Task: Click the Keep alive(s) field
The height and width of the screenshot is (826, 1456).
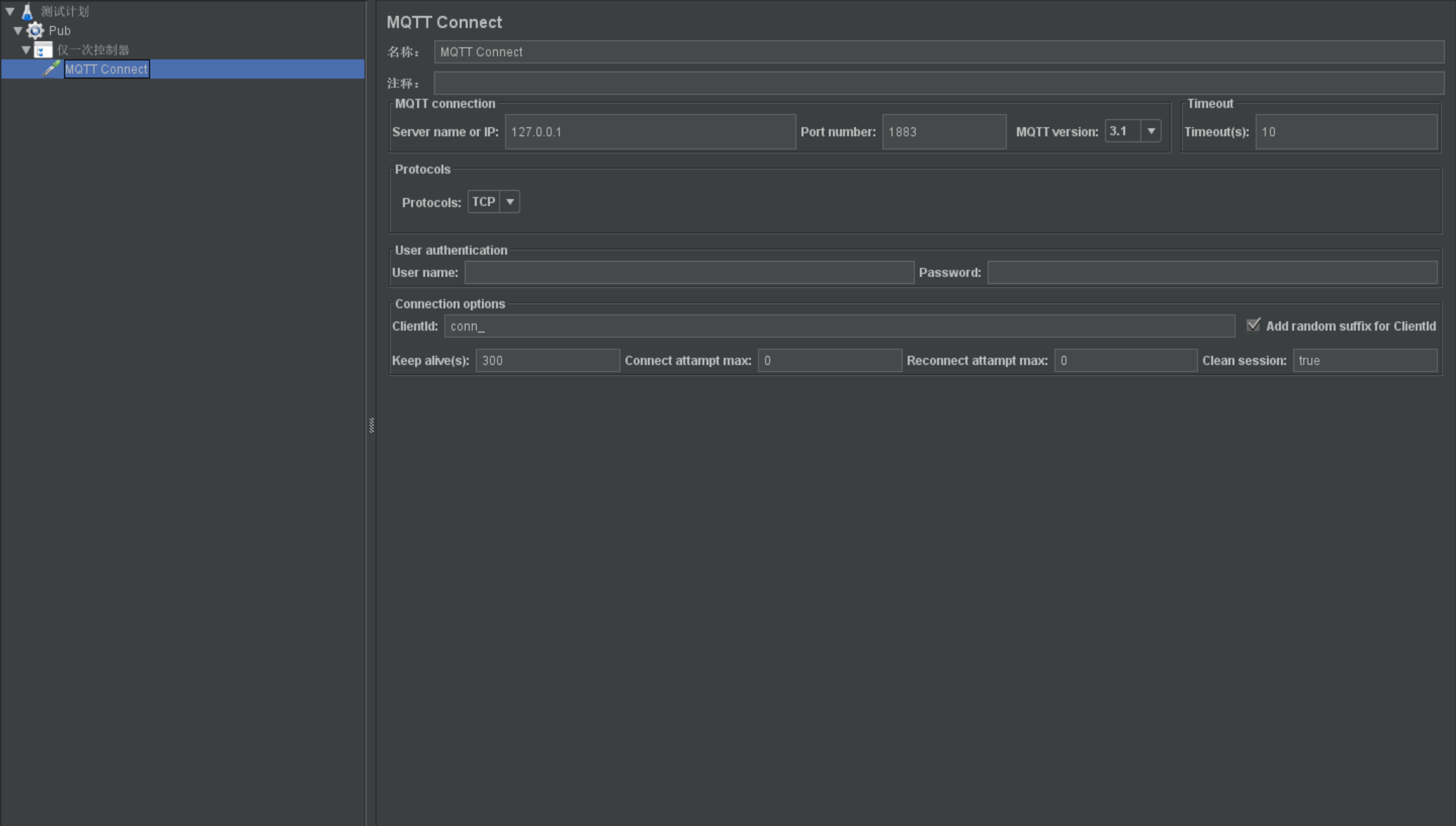Action: coord(547,361)
